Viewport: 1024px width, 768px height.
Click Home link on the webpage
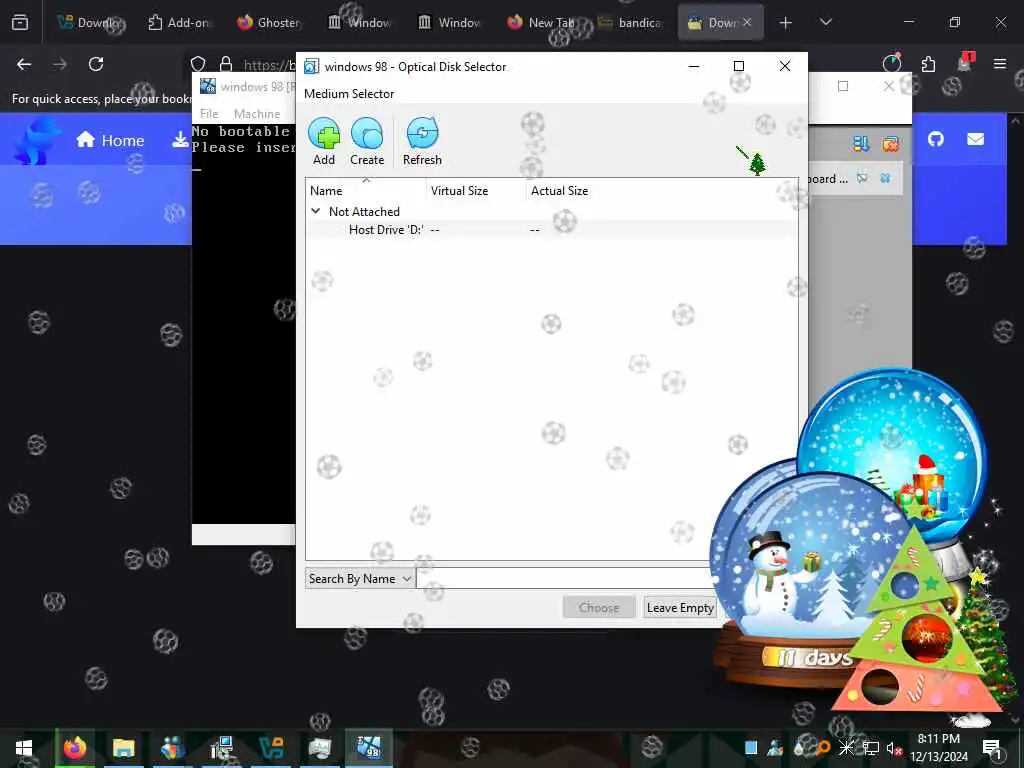pyautogui.click(x=110, y=140)
